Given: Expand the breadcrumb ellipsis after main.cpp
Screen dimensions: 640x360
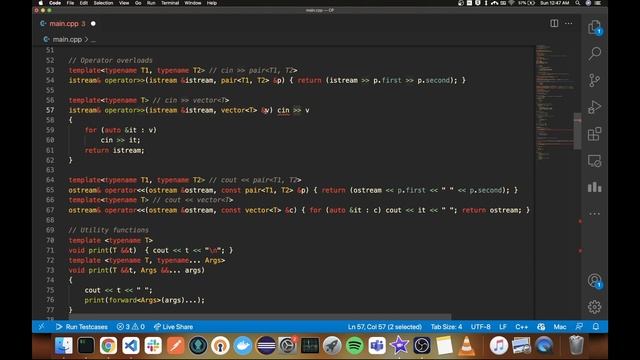Looking at the screenshot, I should (x=93, y=40).
